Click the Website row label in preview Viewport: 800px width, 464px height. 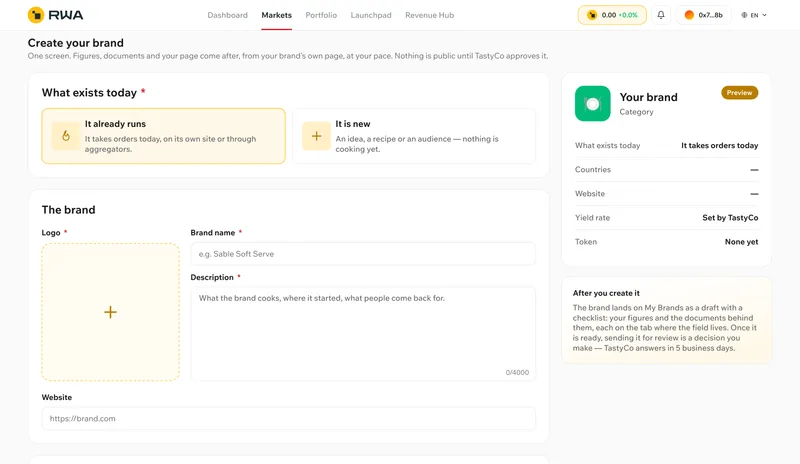pos(590,193)
